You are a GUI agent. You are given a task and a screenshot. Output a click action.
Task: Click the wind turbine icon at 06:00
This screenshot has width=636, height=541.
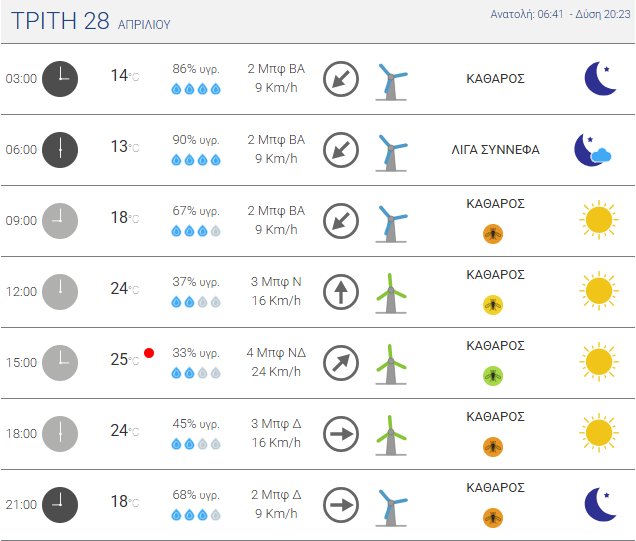tap(392, 150)
